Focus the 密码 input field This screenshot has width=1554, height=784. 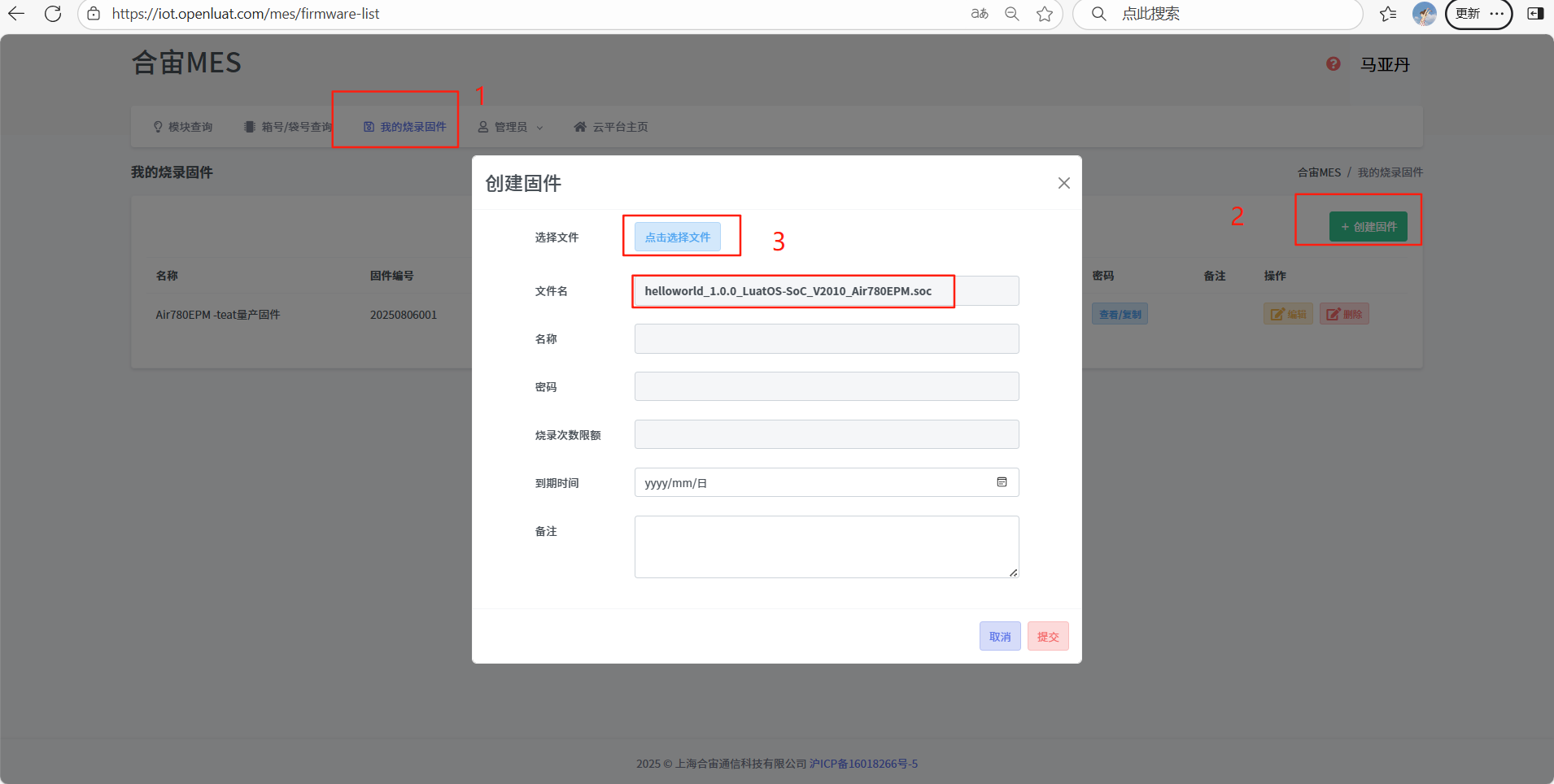click(827, 386)
